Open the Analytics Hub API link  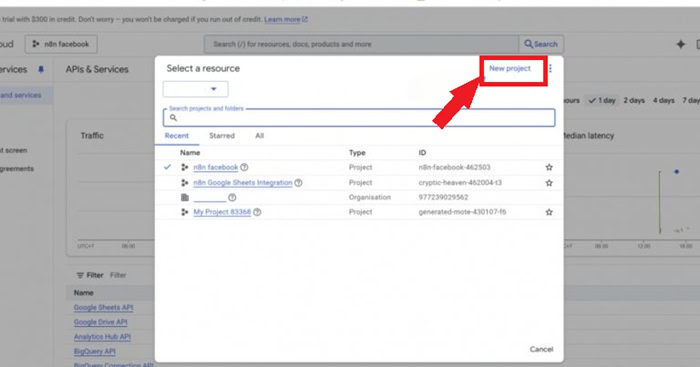(x=102, y=337)
